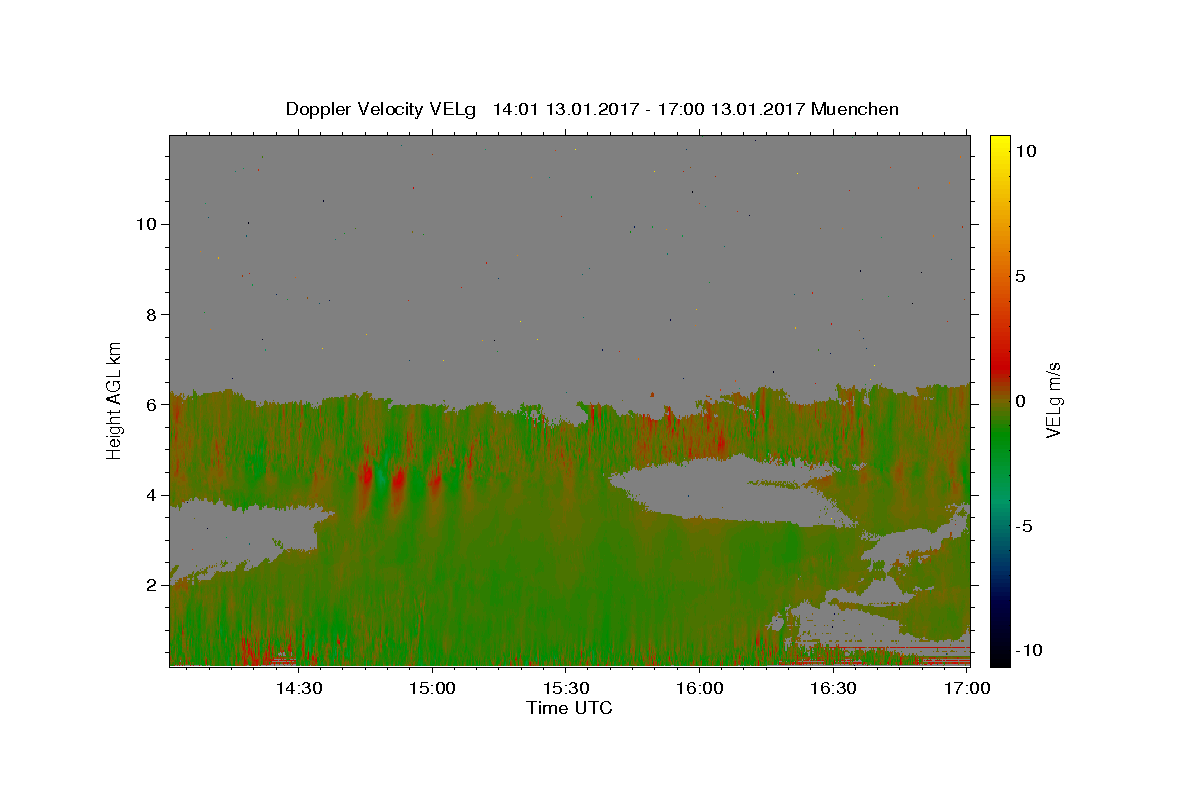This screenshot has height=800, width=1200.
Task: Click the colorbar label -5
Action: (1024, 526)
